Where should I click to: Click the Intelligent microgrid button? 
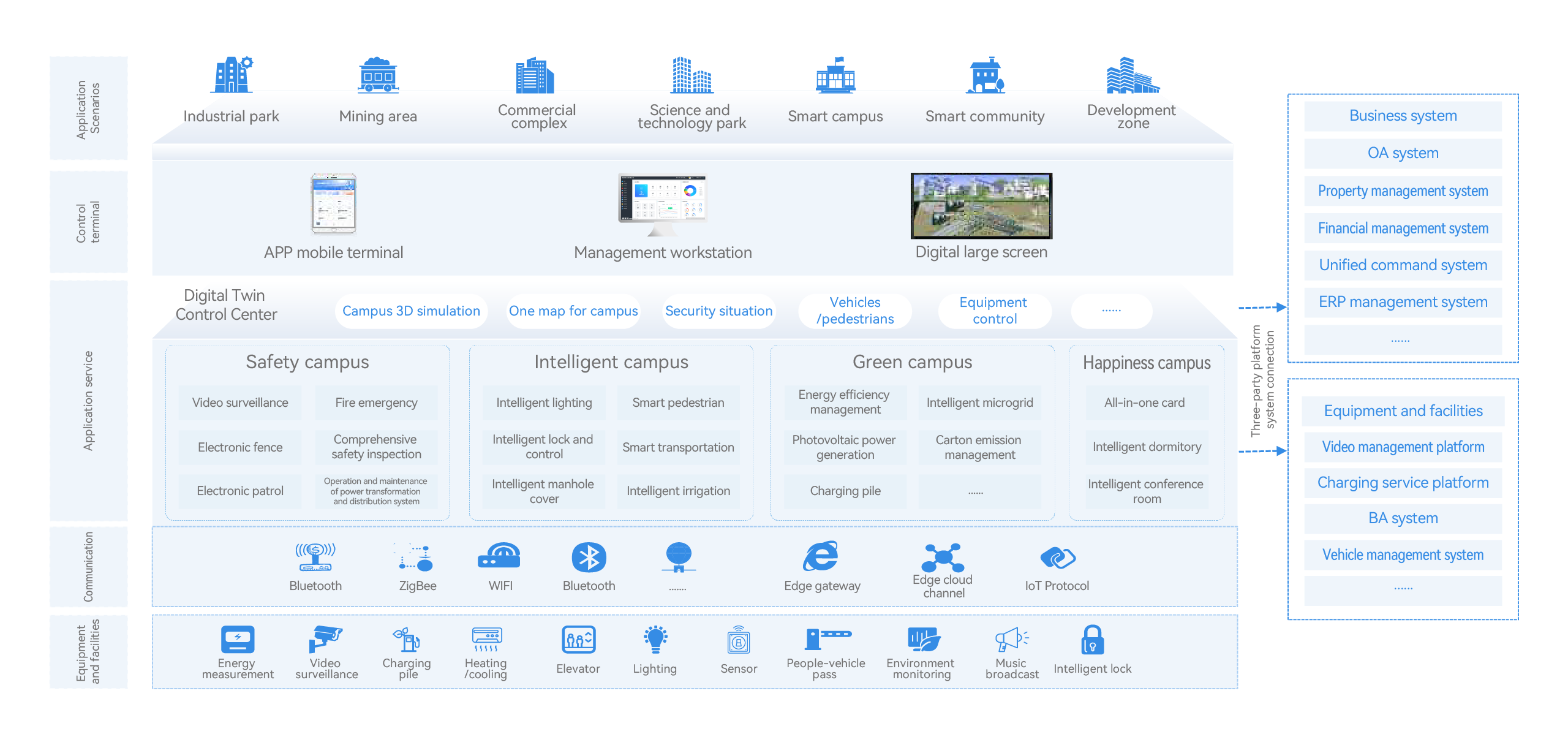979,403
